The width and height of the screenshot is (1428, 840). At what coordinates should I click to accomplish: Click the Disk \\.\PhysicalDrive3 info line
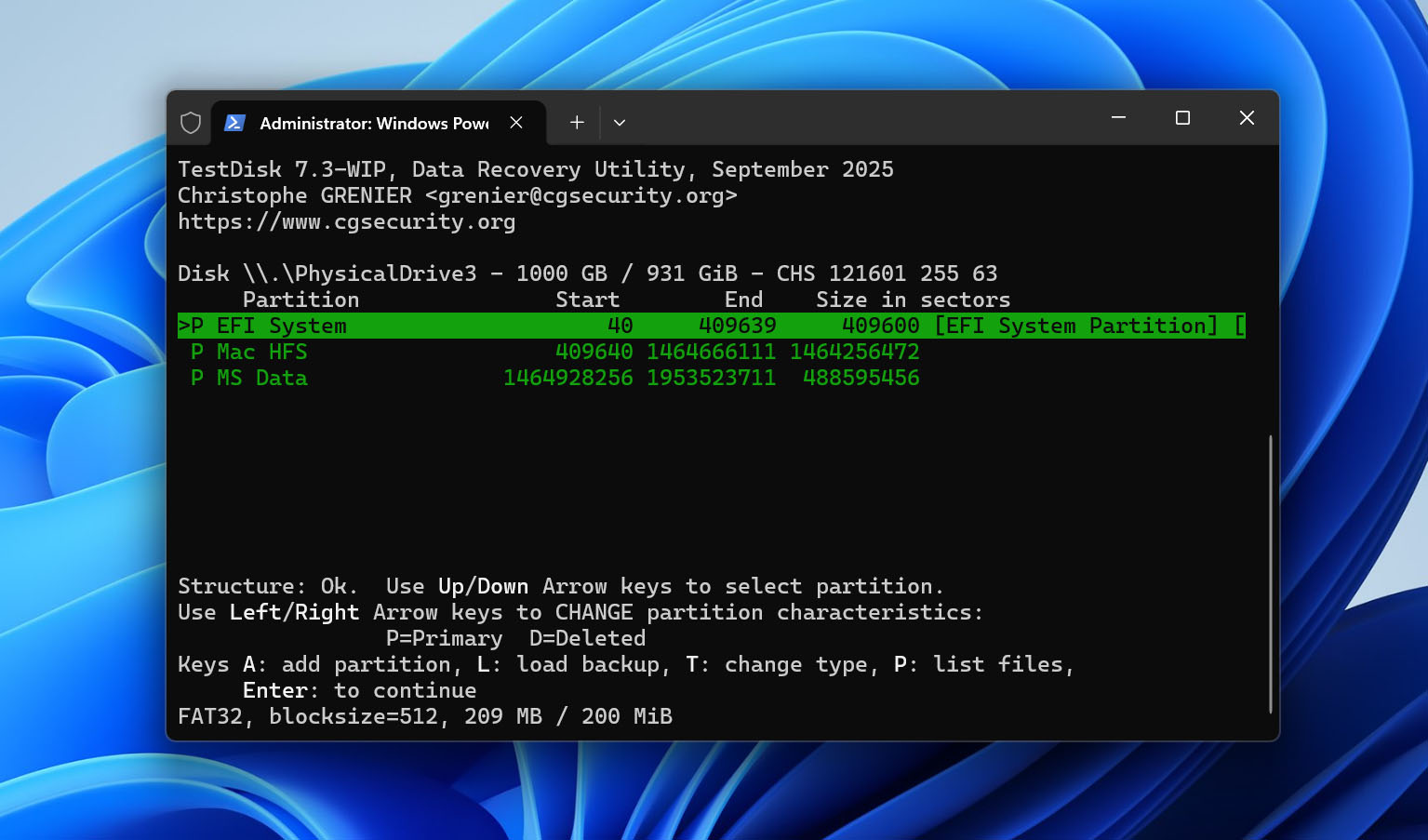588,273
